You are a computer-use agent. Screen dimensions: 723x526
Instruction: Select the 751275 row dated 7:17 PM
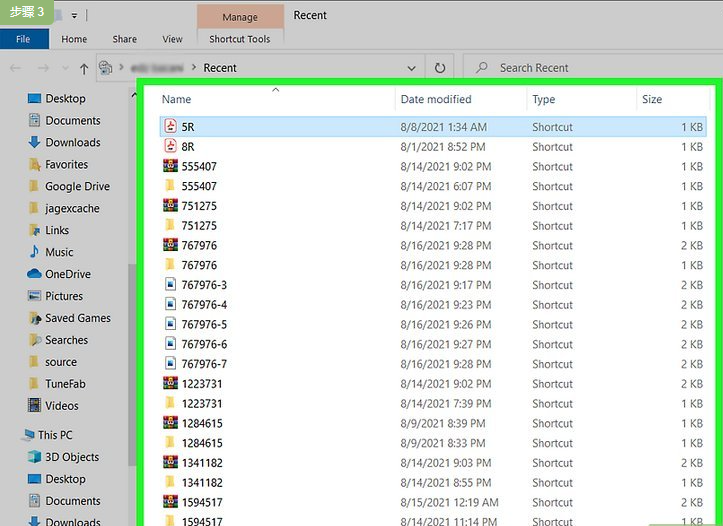433,226
